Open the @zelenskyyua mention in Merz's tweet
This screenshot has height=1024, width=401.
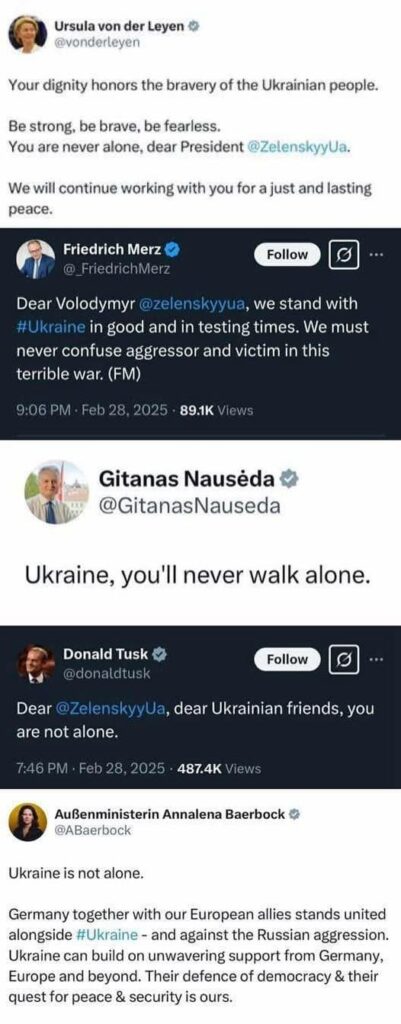[x=193, y=304]
